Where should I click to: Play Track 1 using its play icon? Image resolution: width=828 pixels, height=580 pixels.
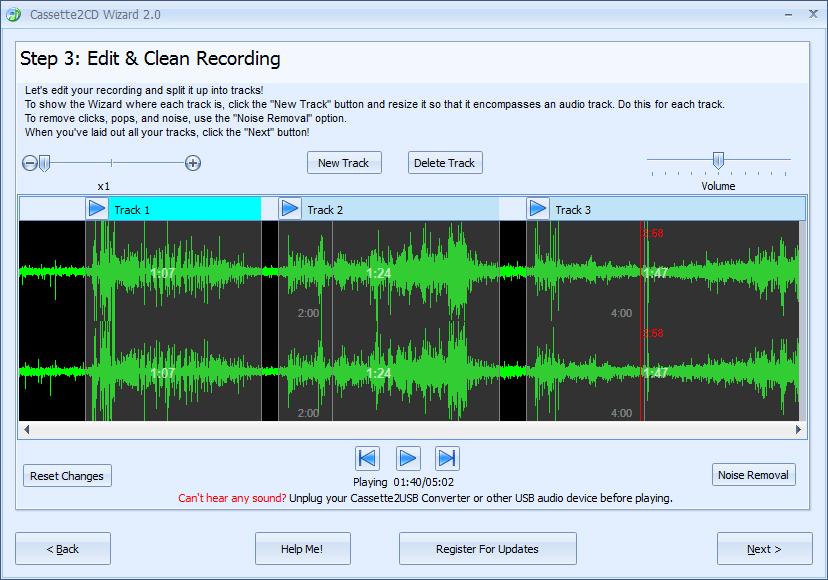97,208
